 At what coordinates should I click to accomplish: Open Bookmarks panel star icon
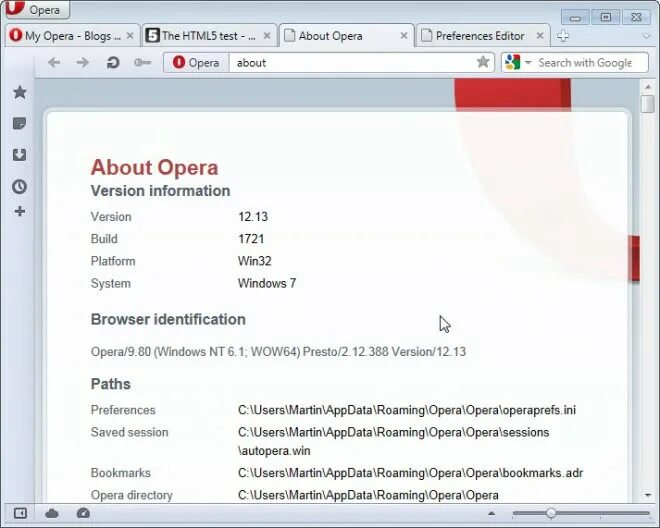coord(20,92)
